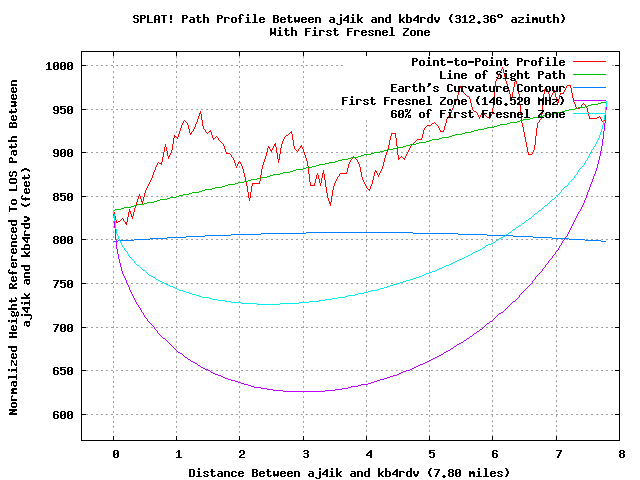Click the y-axis tick label 600
The height and width of the screenshot is (480, 640).
63,415
